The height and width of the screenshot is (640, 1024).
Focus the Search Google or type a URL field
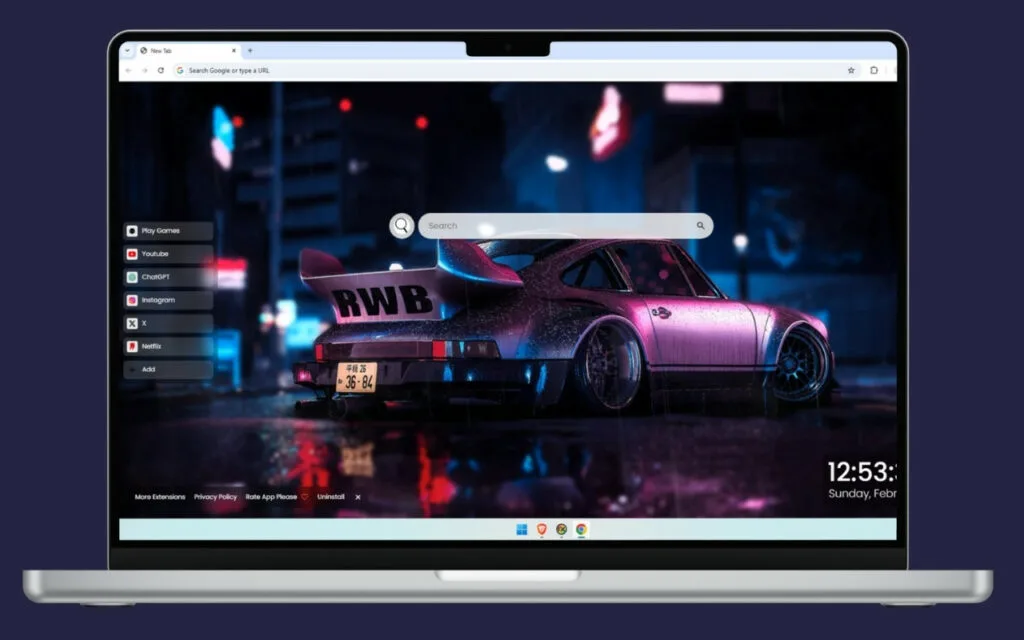pos(516,71)
